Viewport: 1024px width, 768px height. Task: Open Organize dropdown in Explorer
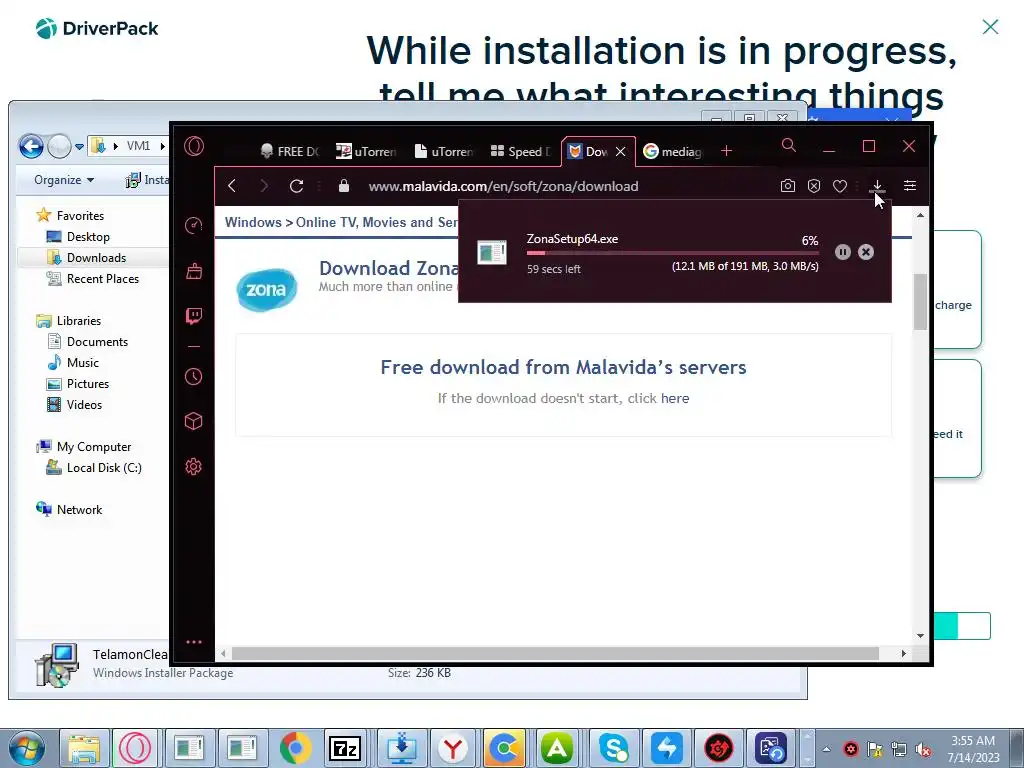[x=64, y=180]
